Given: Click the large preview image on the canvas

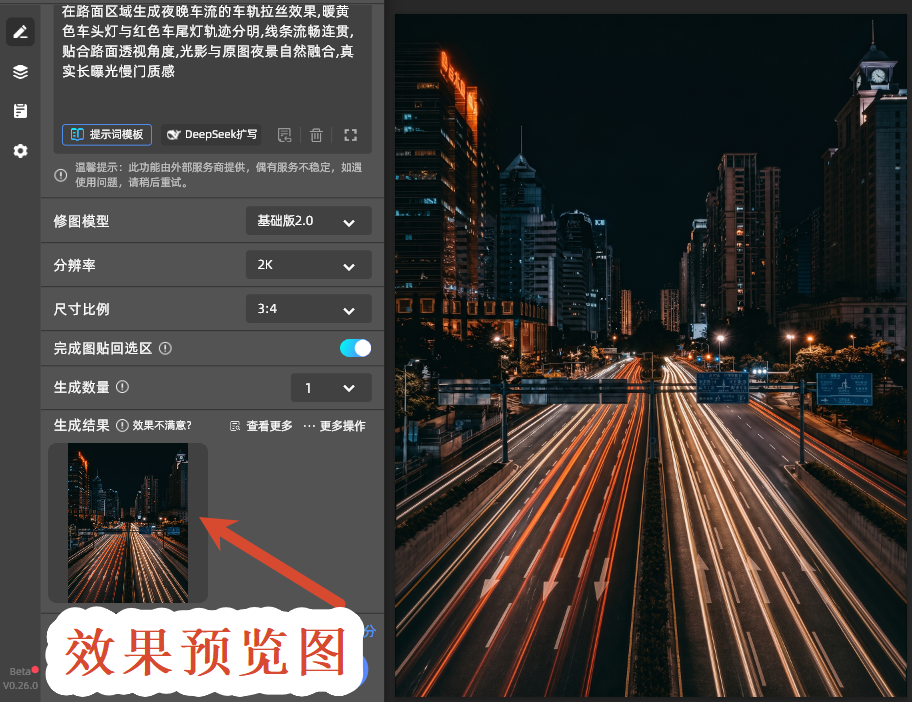Looking at the screenshot, I should (x=650, y=355).
